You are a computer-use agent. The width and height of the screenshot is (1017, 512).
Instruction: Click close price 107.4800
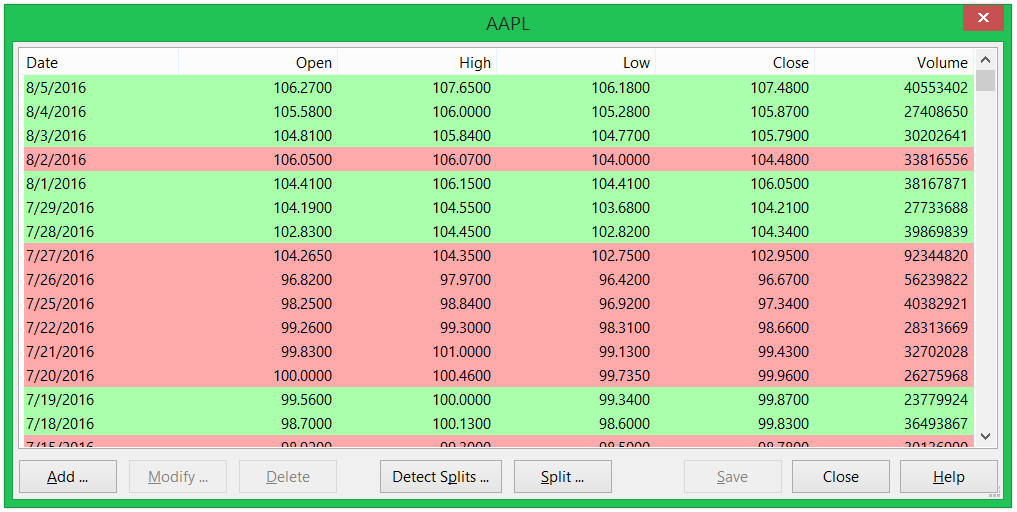click(780, 88)
